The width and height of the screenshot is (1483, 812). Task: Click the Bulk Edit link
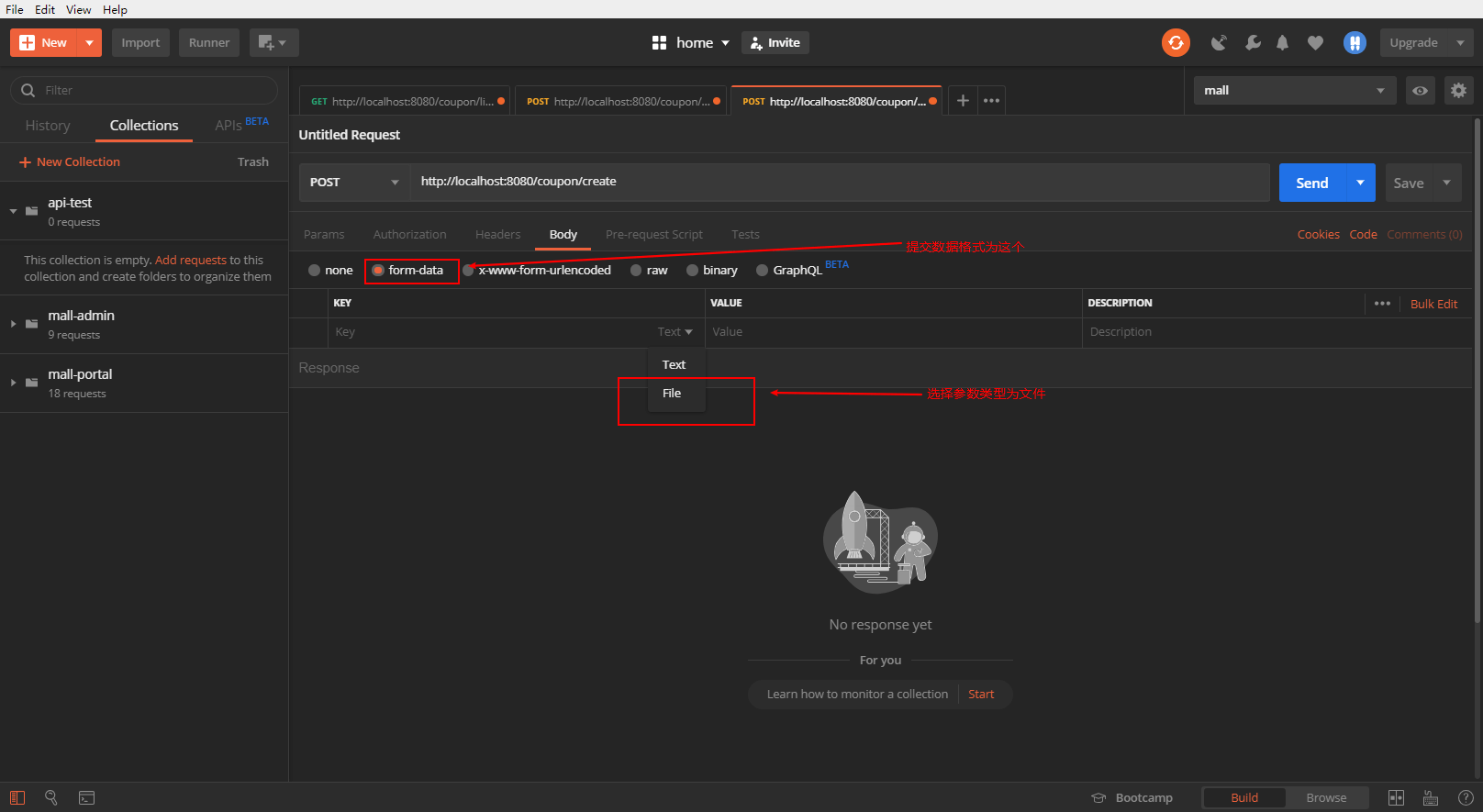click(1433, 304)
